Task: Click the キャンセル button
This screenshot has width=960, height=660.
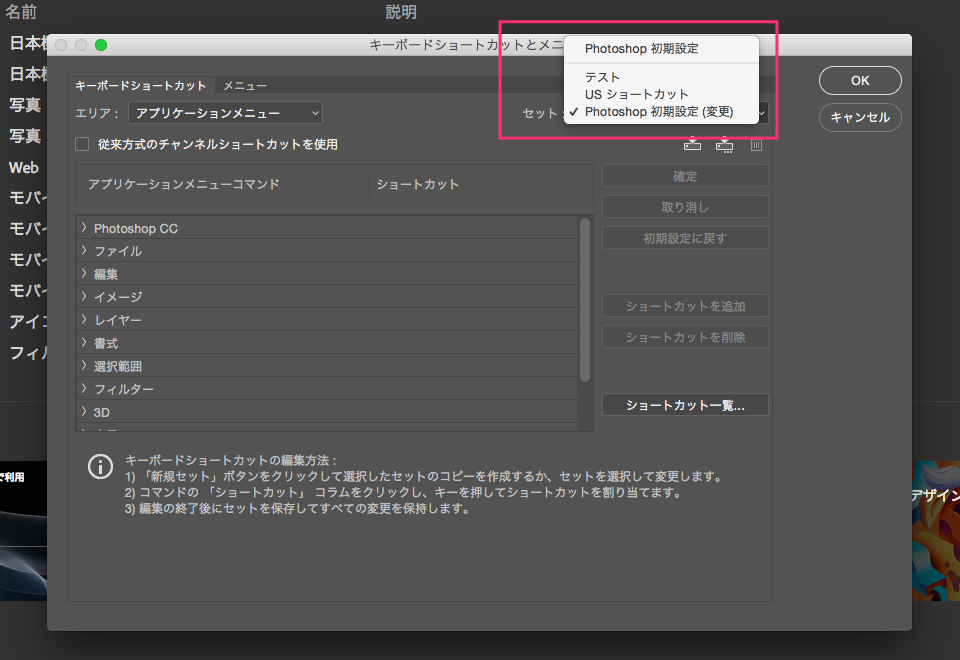Action: (860, 117)
